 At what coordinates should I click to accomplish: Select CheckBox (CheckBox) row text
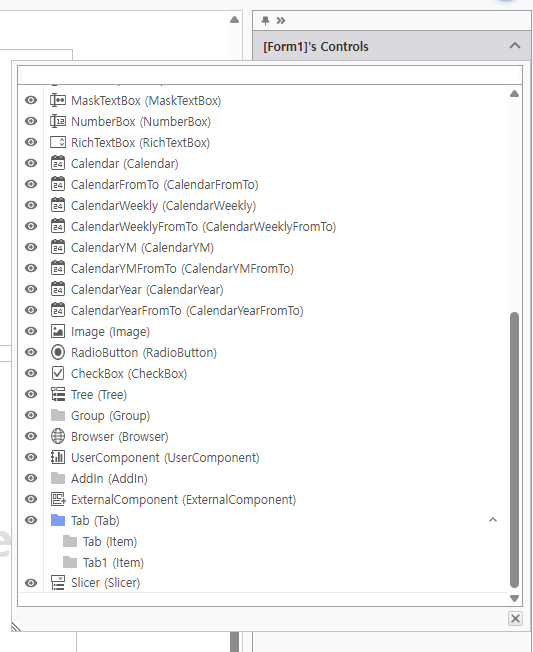click(x=129, y=374)
